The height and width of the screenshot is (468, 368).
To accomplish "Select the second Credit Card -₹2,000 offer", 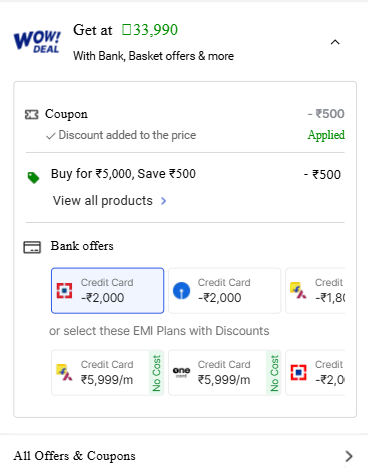I will 225,291.
